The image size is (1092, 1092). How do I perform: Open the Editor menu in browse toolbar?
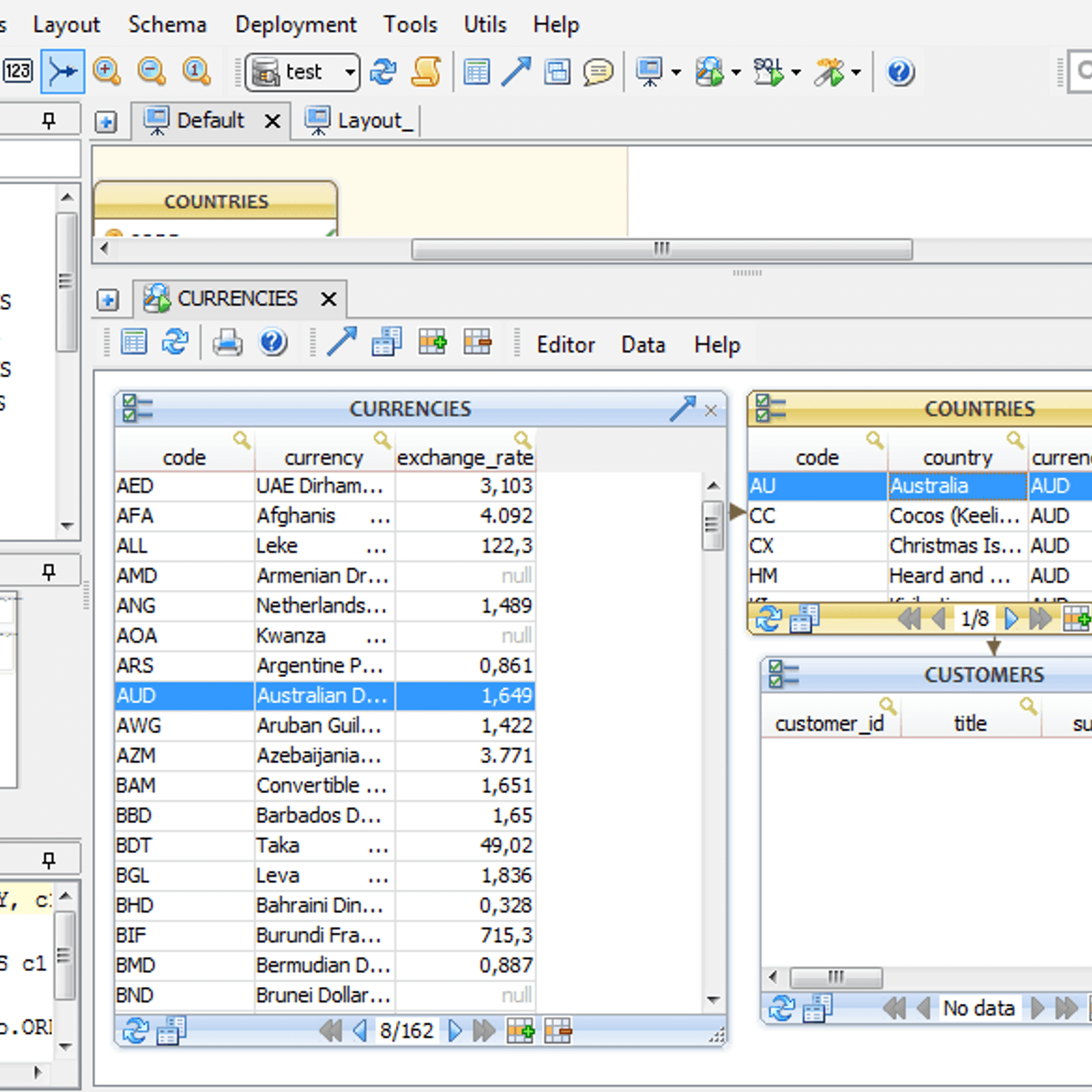tap(566, 345)
